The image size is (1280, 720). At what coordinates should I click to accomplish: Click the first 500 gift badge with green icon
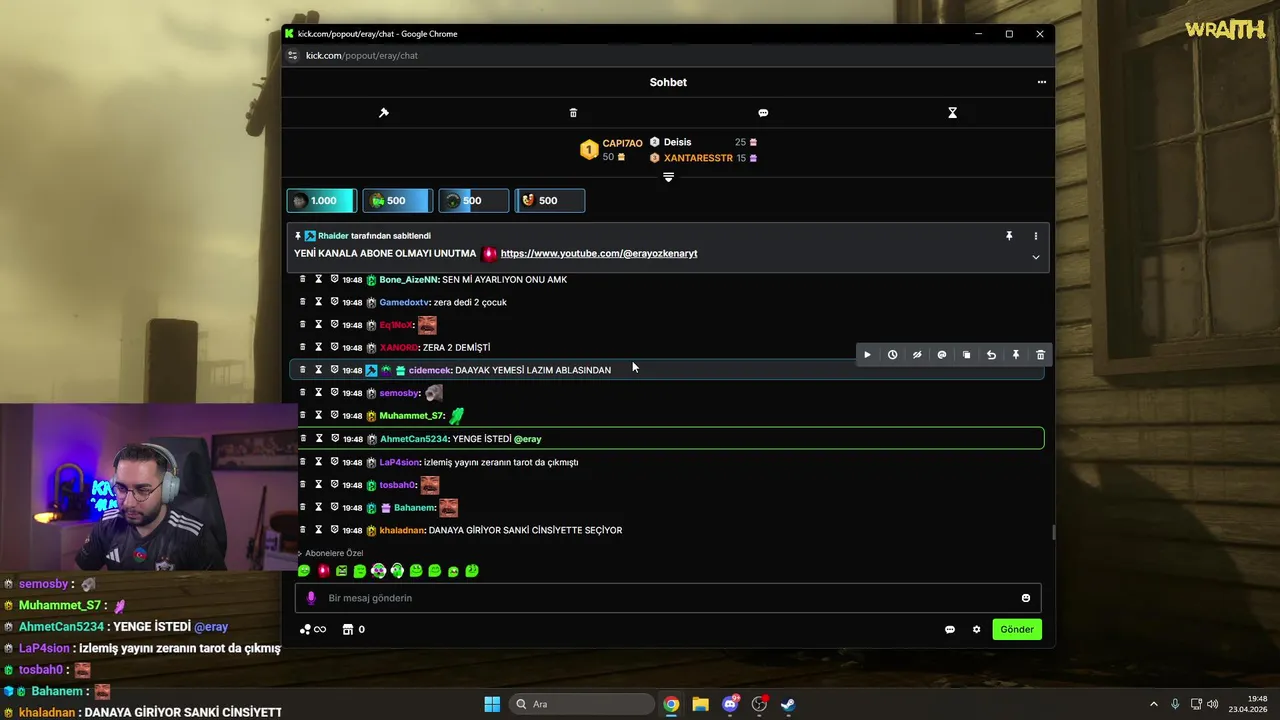(x=397, y=201)
